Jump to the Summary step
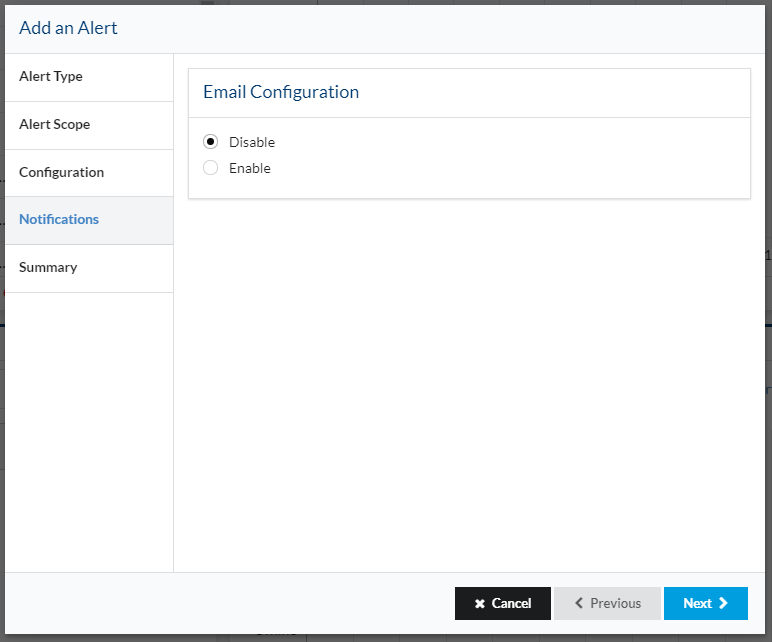Screen dimensions: 772x642 pyautogui.click(x=89, y=269)
